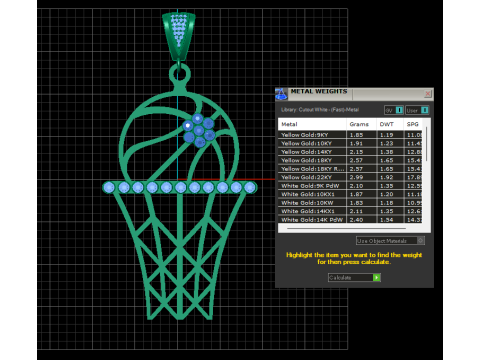Select the White Gold:14KX1 row
The image size is (480, 360).
(x=350, y=211)
